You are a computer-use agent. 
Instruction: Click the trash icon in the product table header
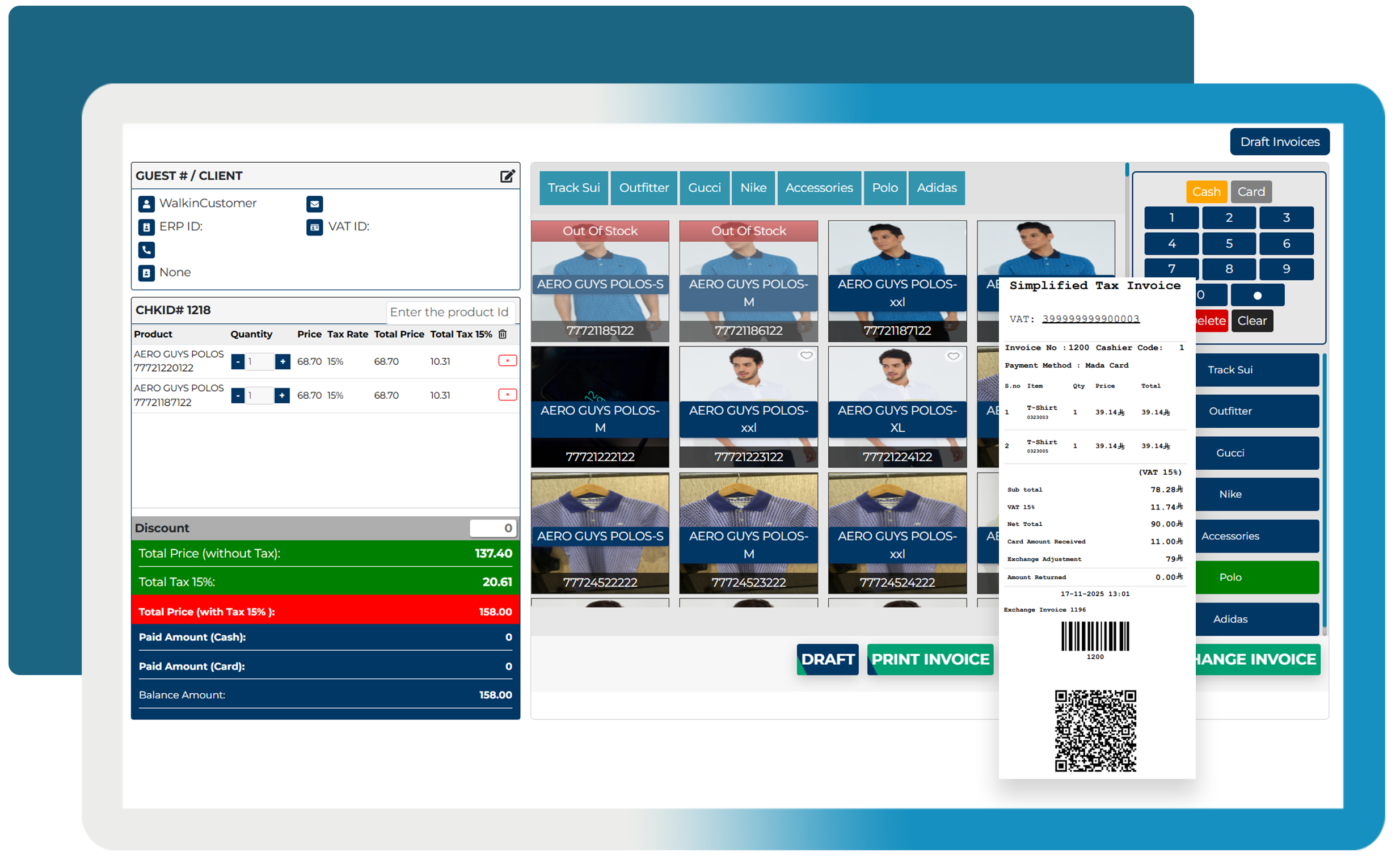click(503, 335)
